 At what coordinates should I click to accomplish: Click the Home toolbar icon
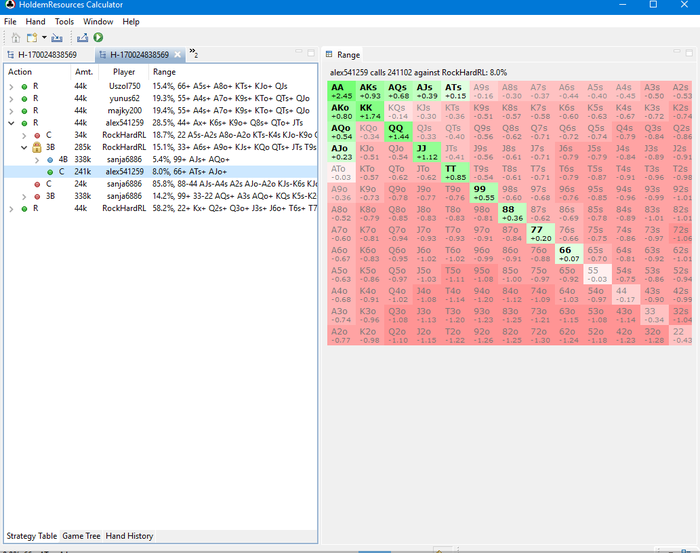(16, 38)
